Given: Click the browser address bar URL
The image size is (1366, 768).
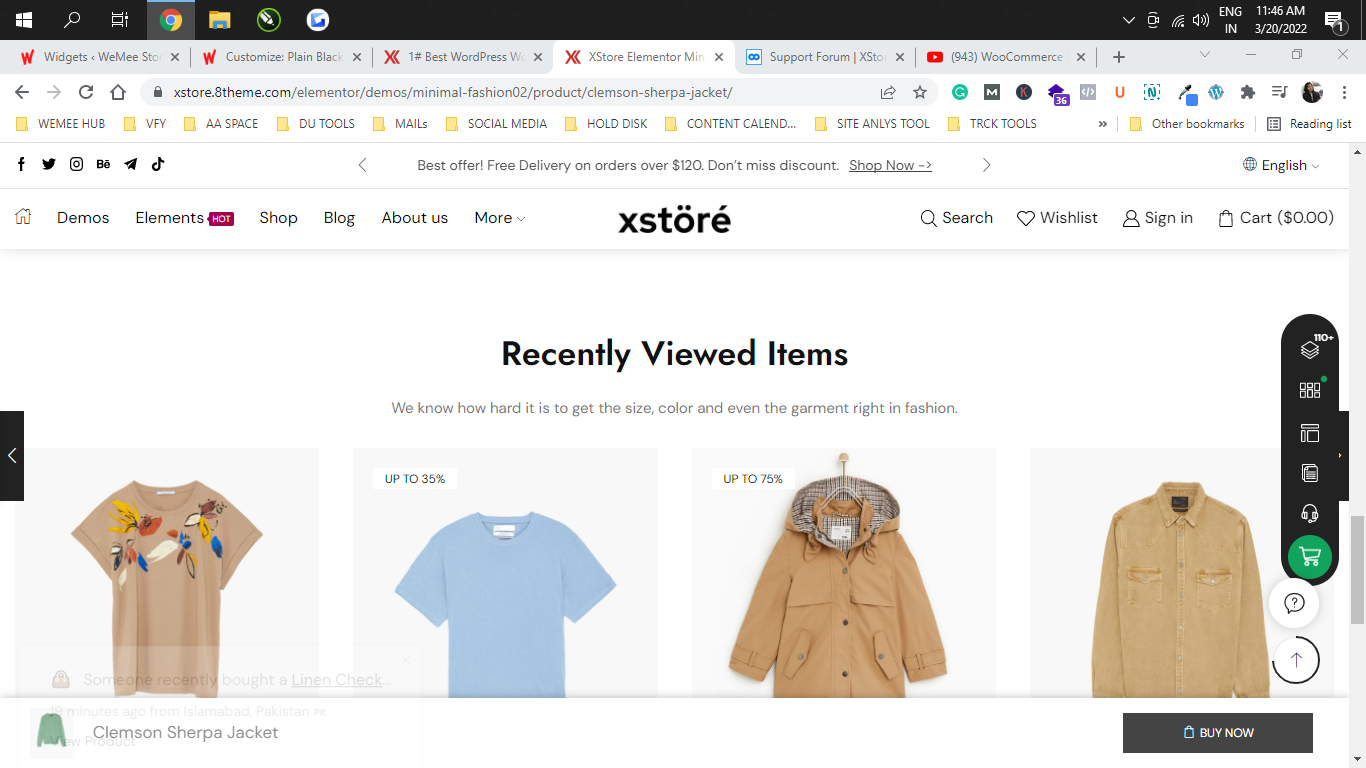Looking at the screenshot, I should coord(453,92).
